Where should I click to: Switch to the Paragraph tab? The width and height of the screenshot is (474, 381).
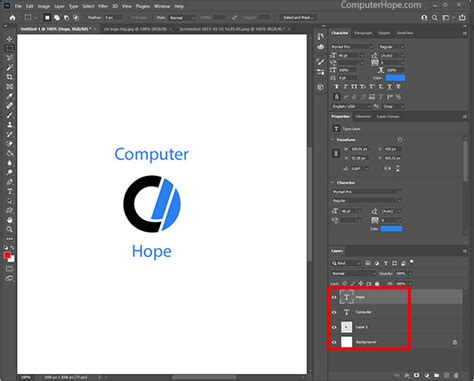(x=363, y=33)
